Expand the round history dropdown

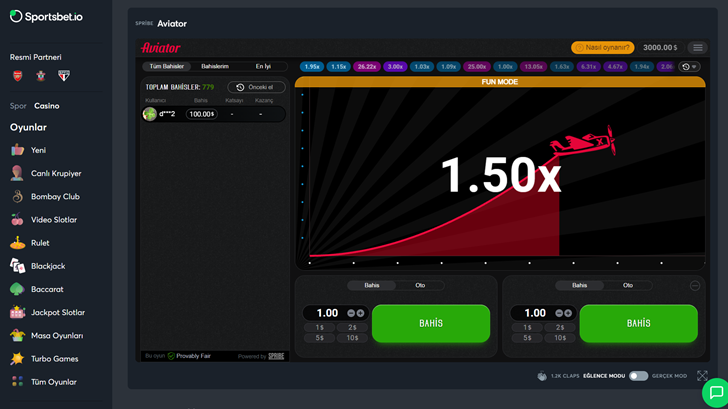pyautogui.click(x=689, y=67)
